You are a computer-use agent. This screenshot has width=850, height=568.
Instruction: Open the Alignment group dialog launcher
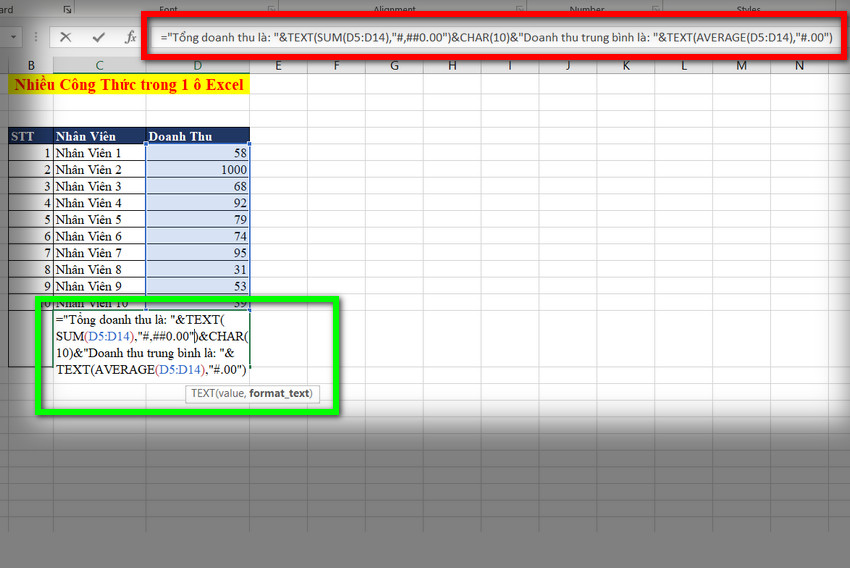519,9
